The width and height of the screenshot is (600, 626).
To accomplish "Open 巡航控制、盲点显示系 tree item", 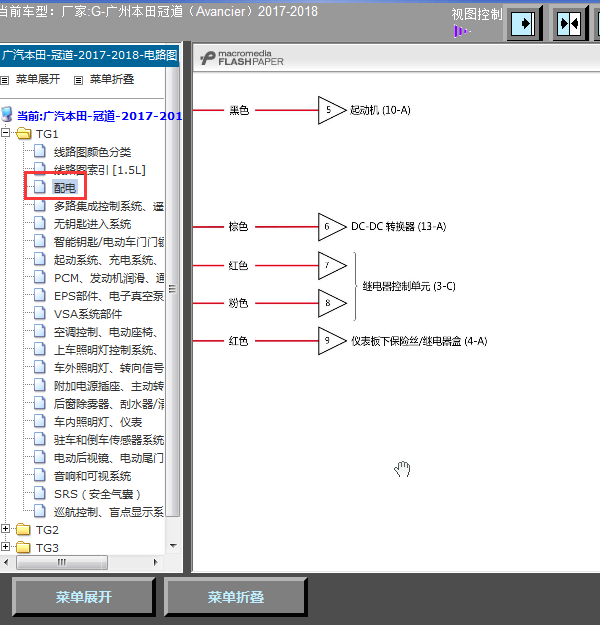I will [109, 512].
